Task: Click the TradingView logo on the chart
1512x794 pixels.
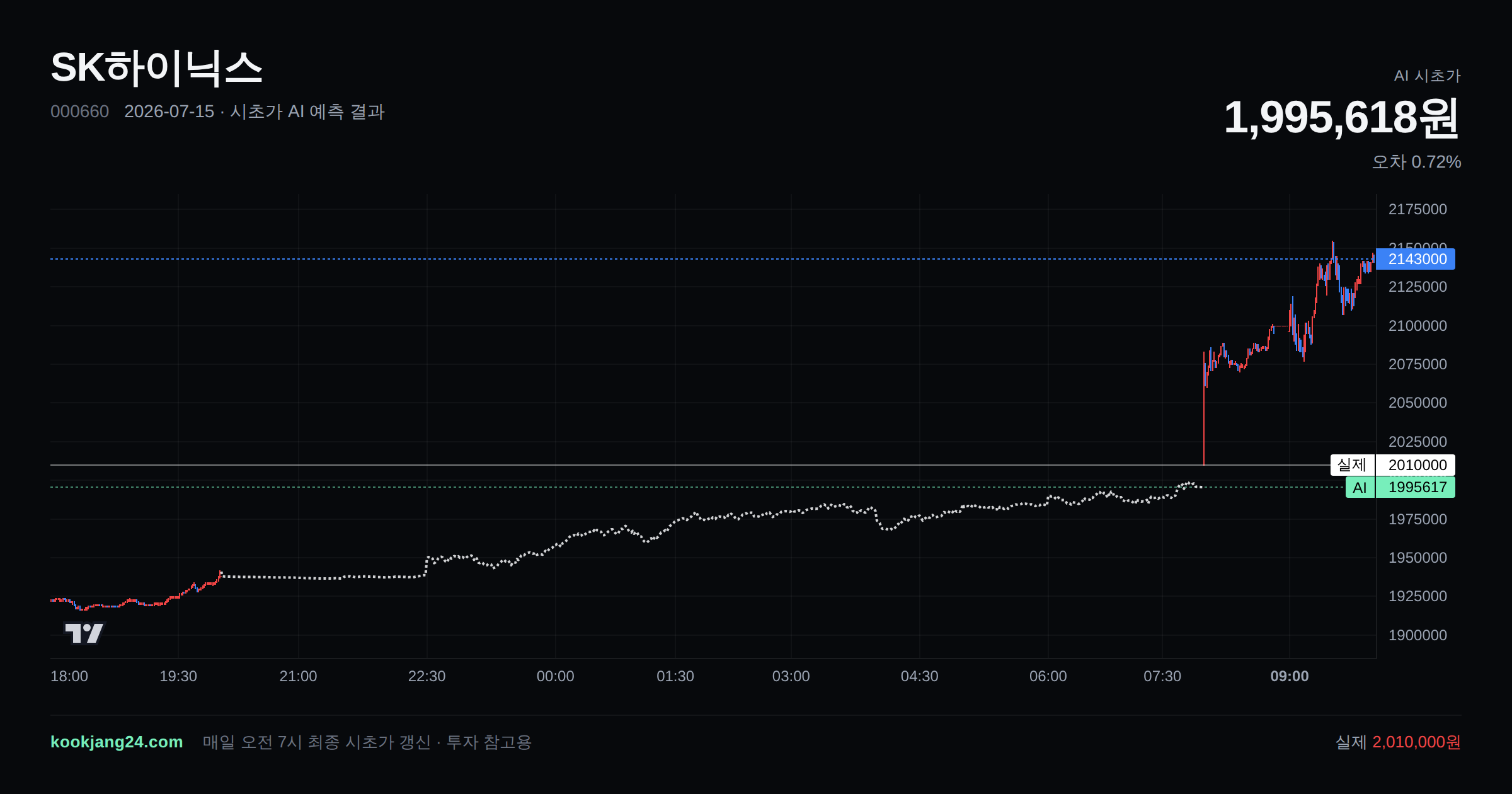Action: 84,633
